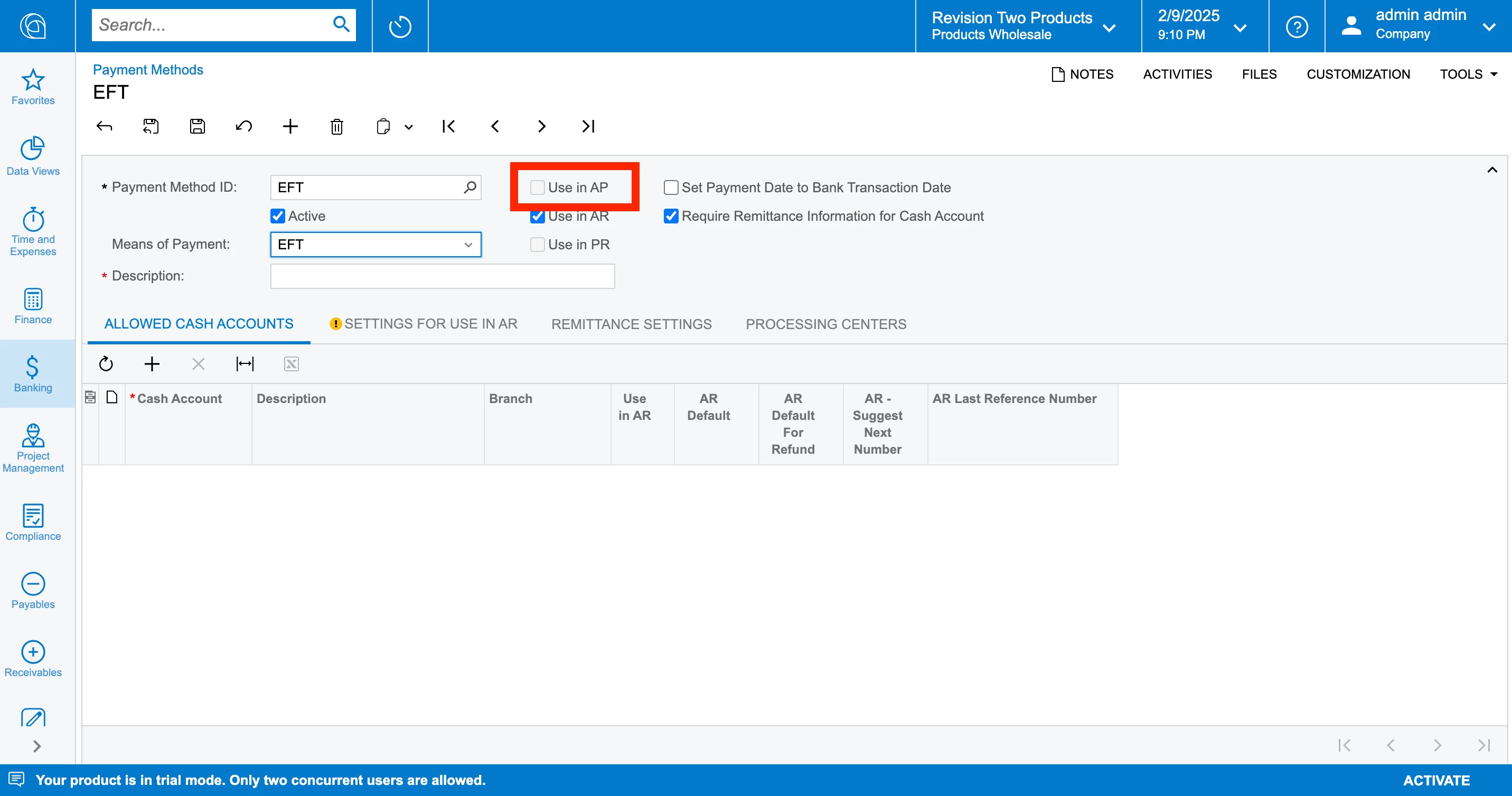Click the Undo changes icon
Image resolution: width=1512 pixels, height=796 pixels.
tap(243, 126)
